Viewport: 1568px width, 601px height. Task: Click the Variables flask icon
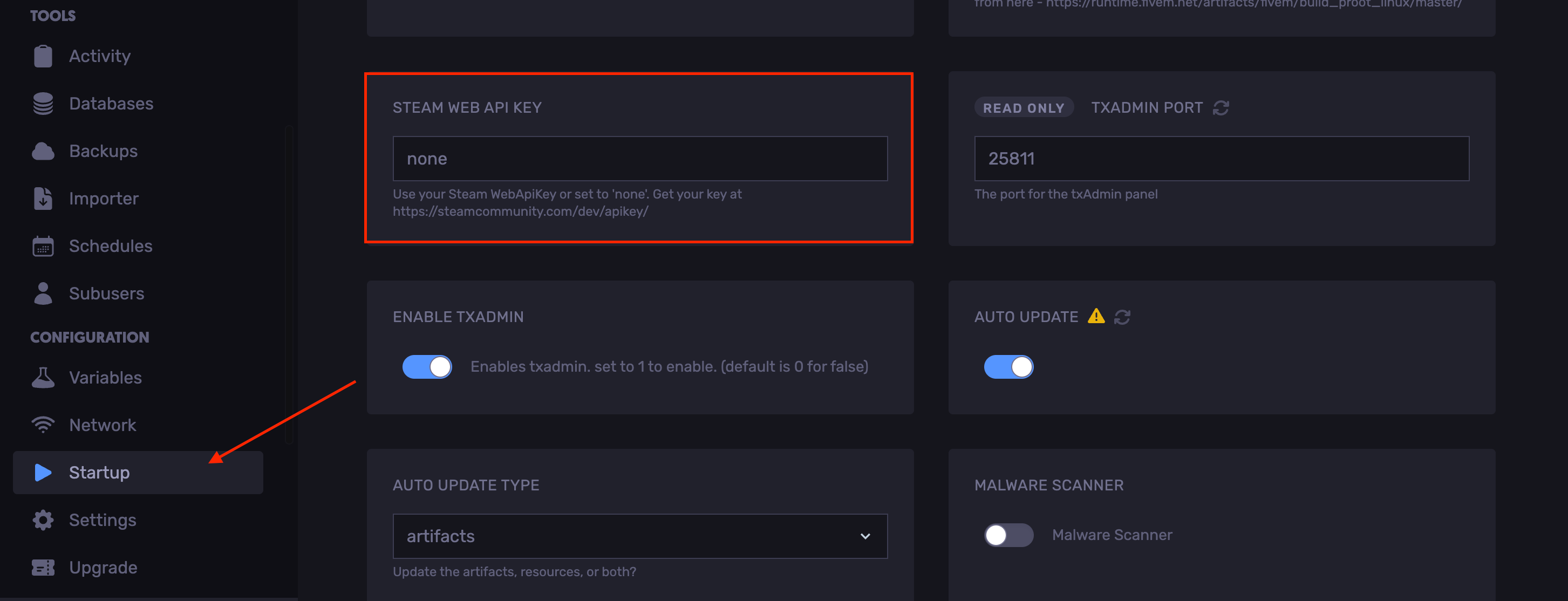pos(43,378)
